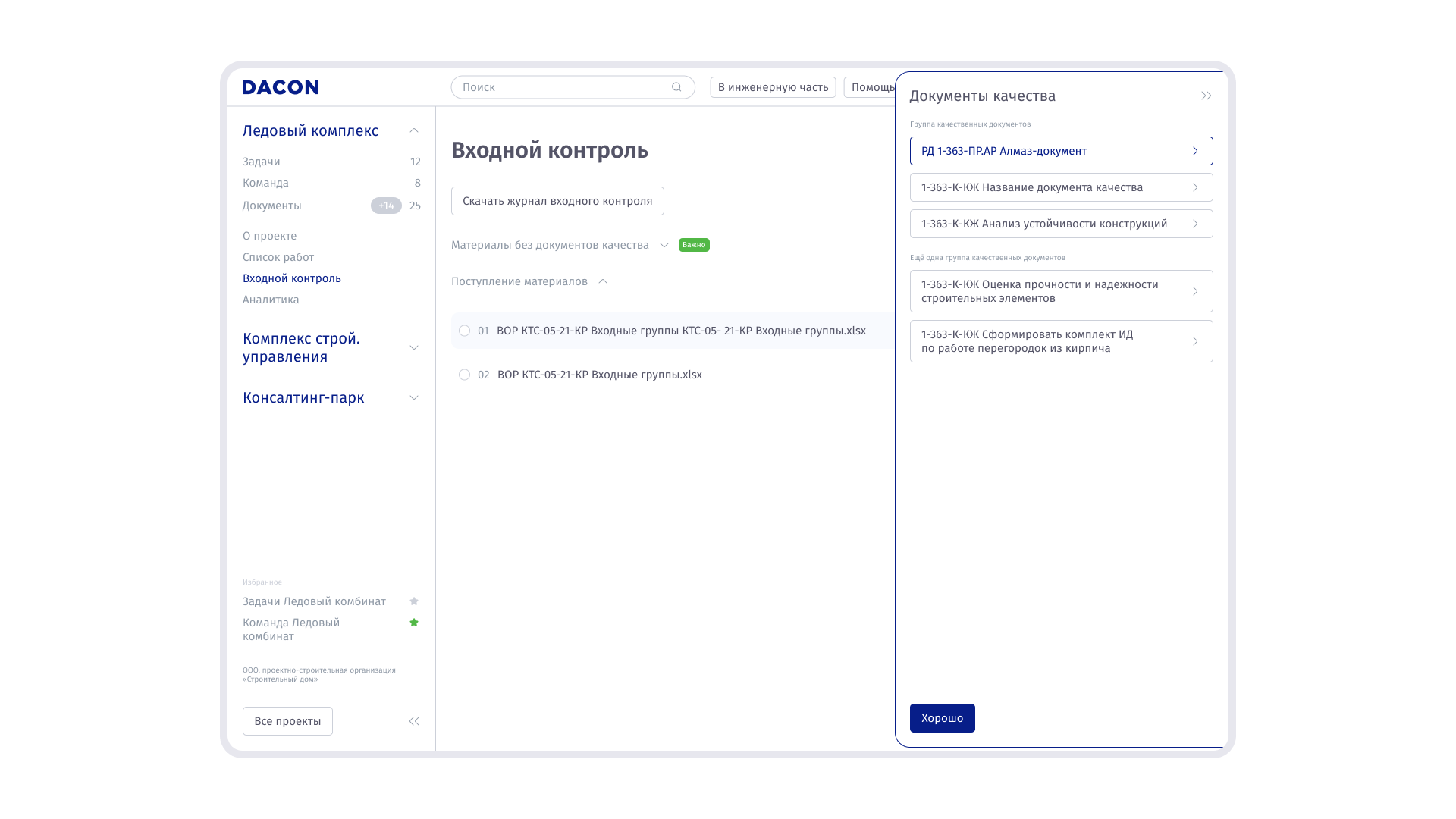
Task: Click the +14 badge next to Документы
Action: pos(386,206)
